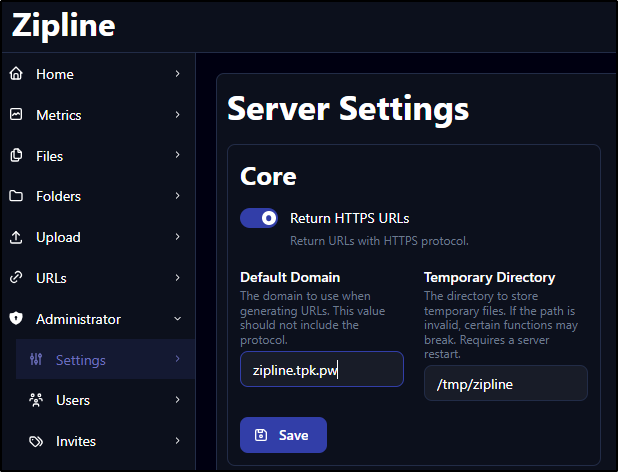Viewport: 618px width, 472px height.
Task: Click the chevron next to Invites
Action: coord(178,440)
